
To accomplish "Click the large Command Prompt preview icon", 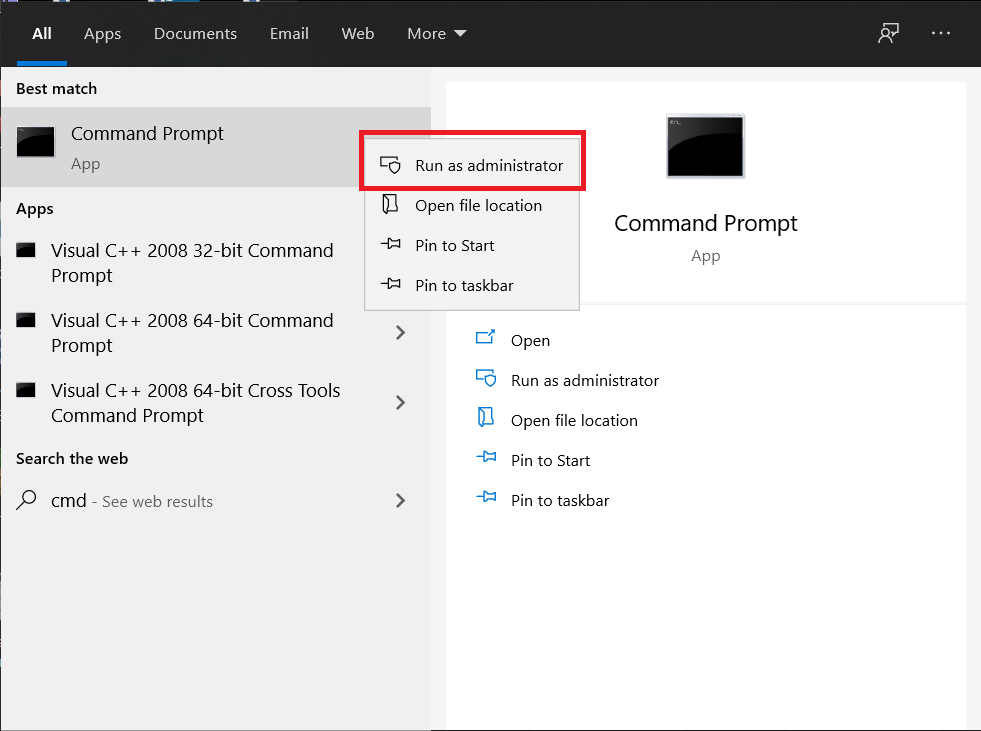I will click(x=705, y=146).
